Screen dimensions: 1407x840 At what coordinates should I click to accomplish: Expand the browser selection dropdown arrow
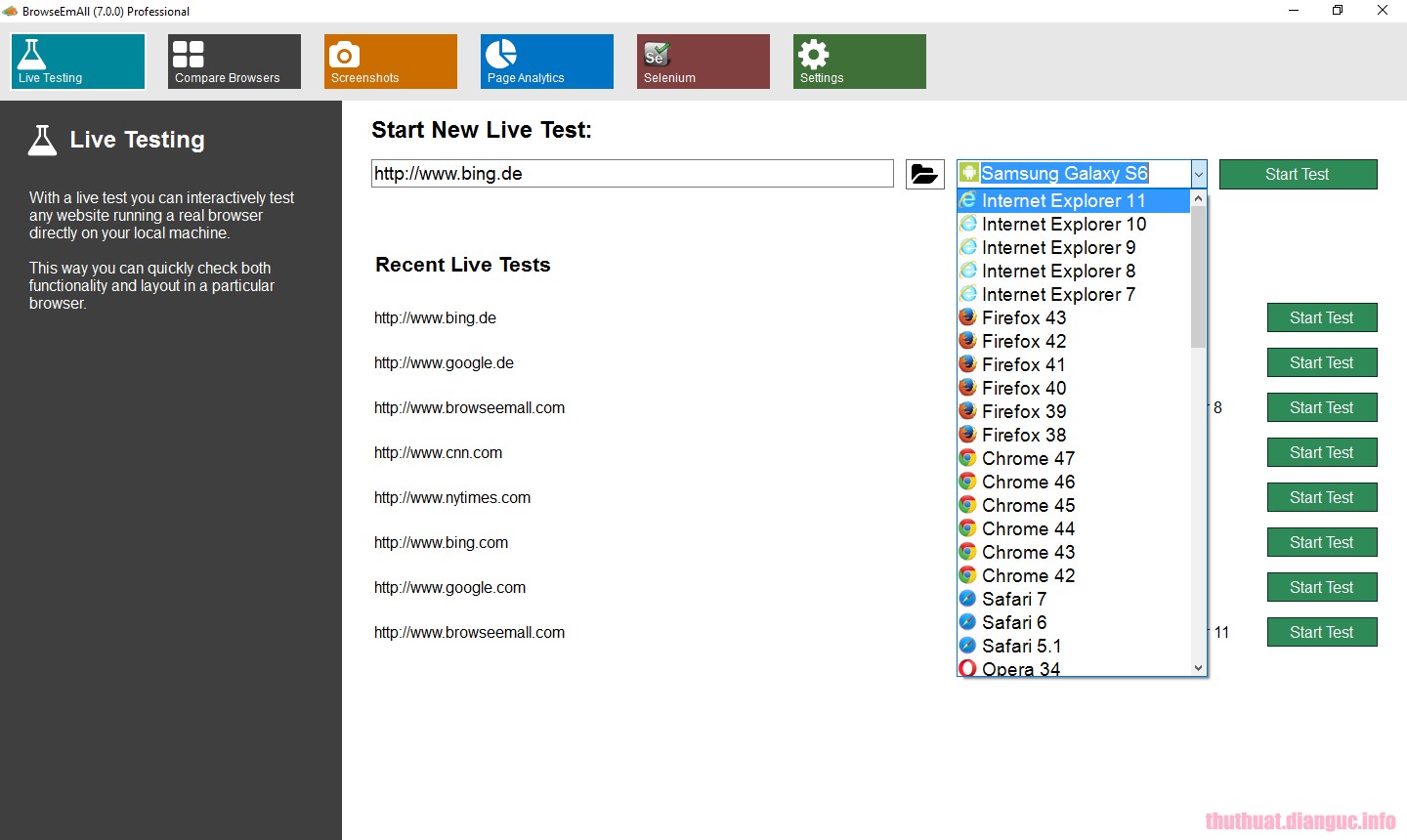coord(1199,174)
